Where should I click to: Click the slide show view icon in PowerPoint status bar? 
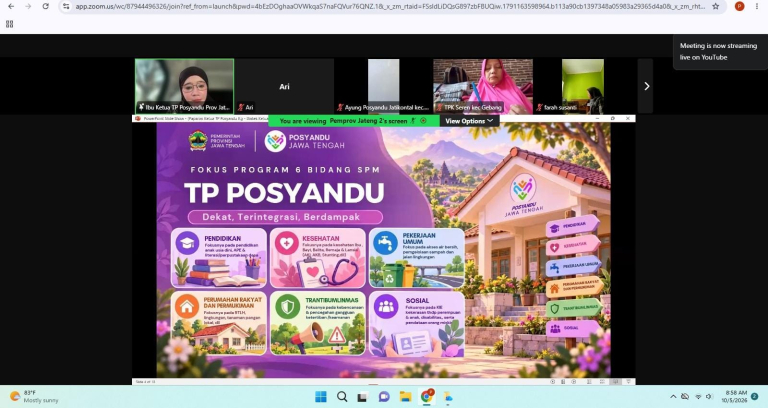tap(616, 381)
